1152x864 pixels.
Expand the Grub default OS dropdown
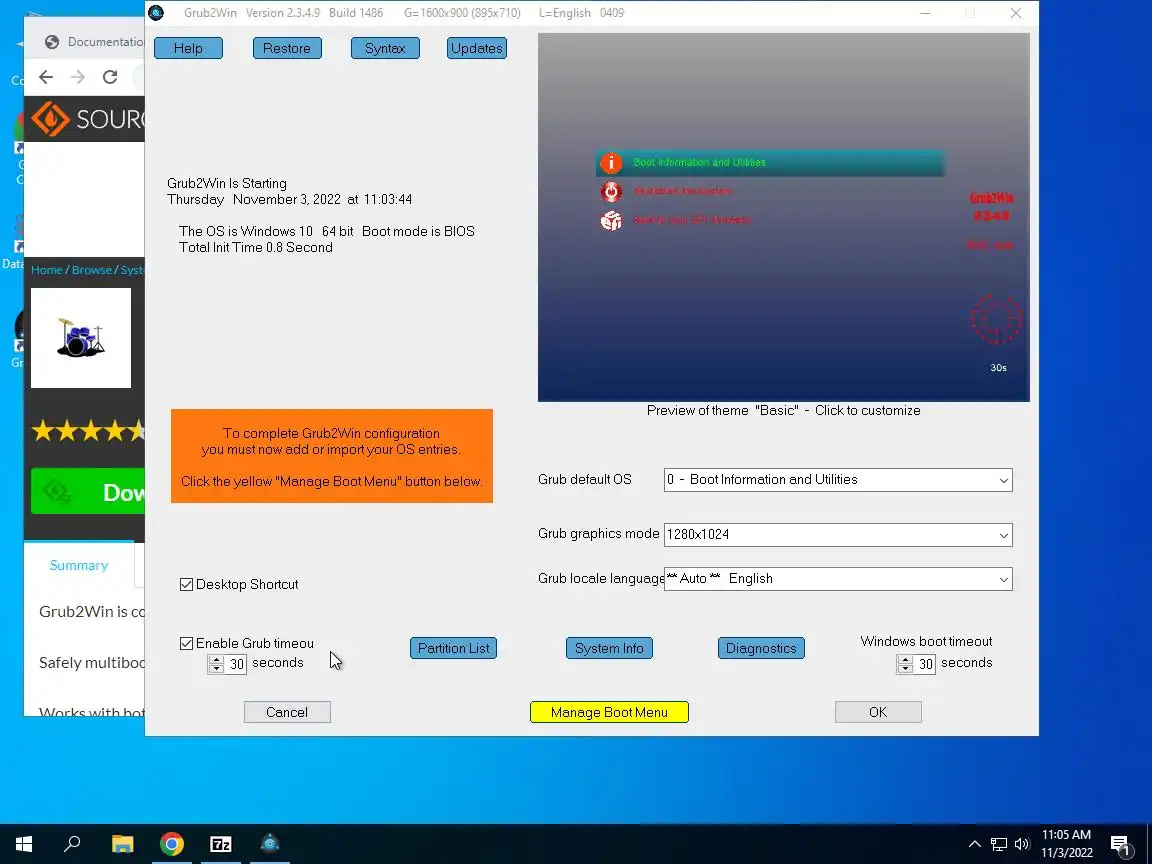1003,480
